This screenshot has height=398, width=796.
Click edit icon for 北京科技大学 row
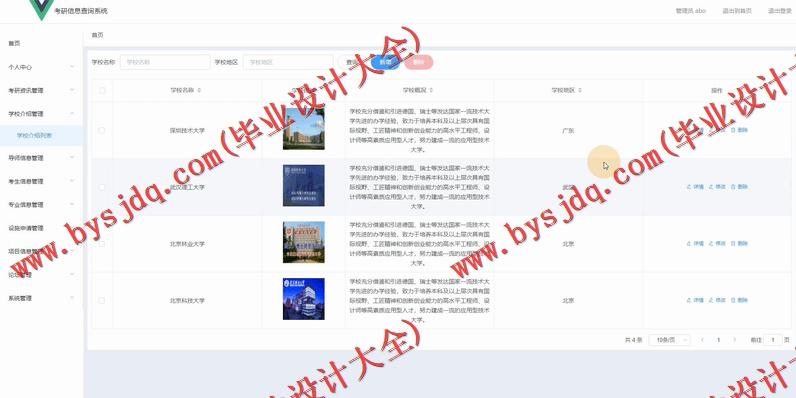711,301
